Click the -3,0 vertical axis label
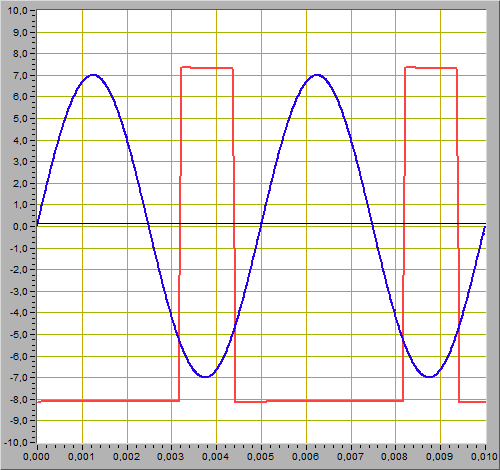Screen dimensions: 500x470 point(18,291)
